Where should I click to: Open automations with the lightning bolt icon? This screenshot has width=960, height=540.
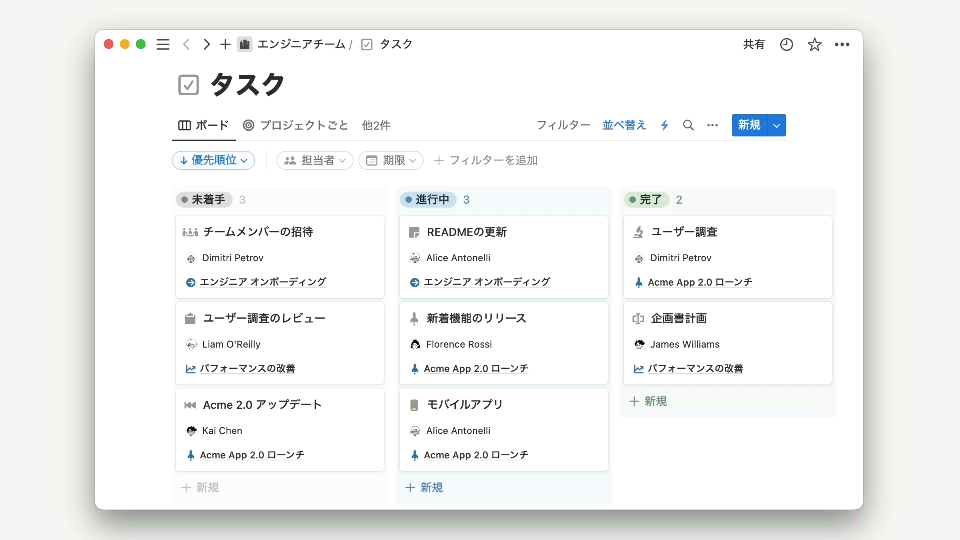point(664,125)
